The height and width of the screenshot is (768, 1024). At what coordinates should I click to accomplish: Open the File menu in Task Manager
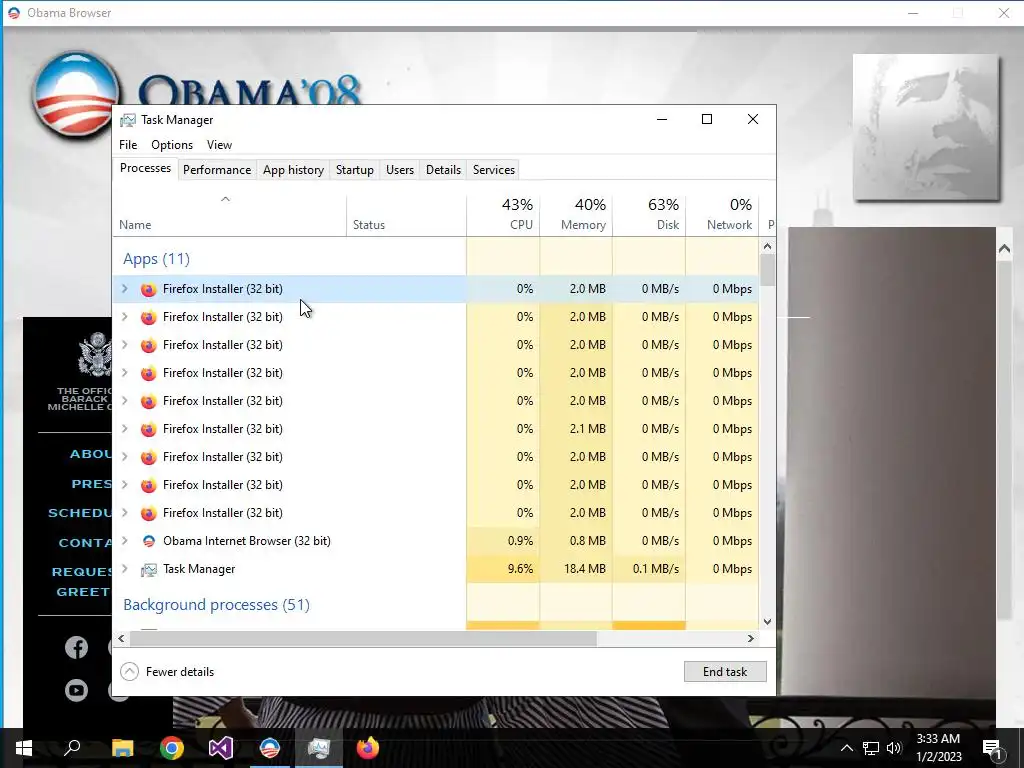[128, 145]
